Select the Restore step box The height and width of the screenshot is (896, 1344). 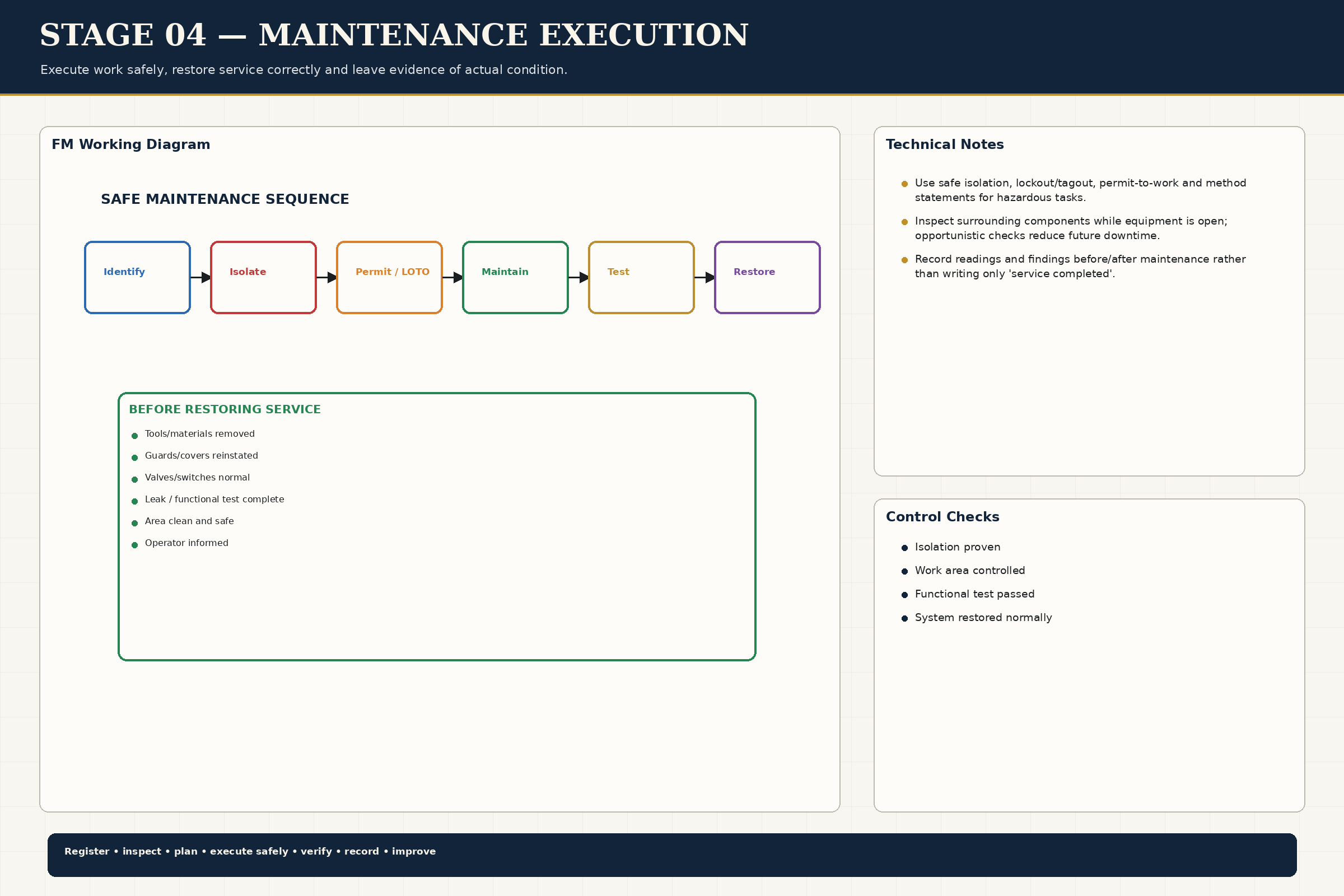(x=767, y=277)
